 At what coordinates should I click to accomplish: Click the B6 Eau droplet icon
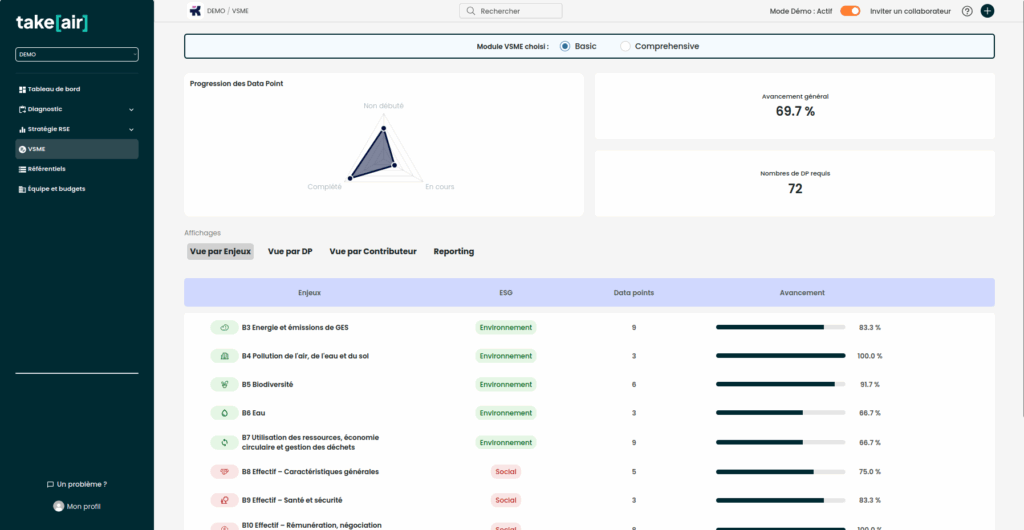[224, 413]
